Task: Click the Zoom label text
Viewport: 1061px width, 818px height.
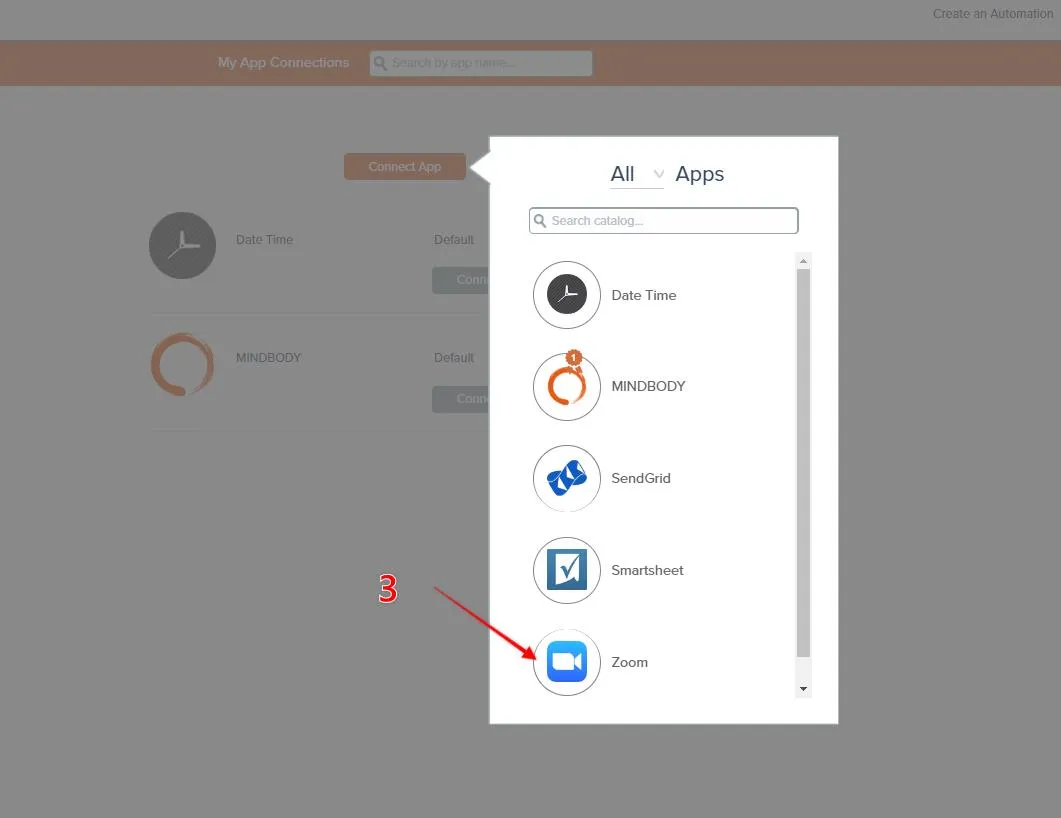Action: coord(629,662)
